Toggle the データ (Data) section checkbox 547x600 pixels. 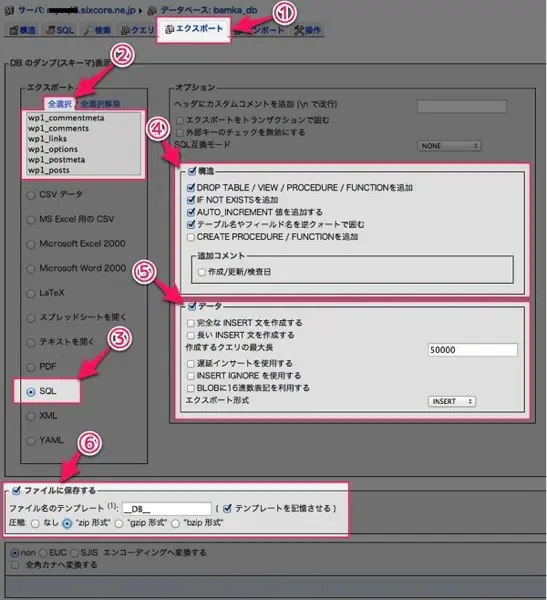[192, 306]
